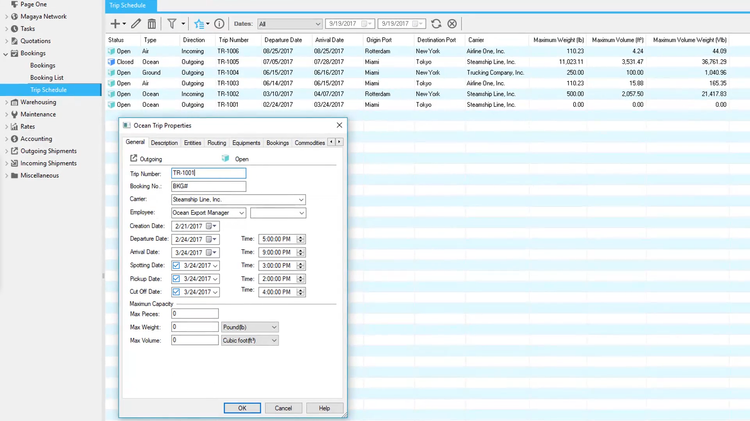Screen dimensions: 750x421
Task: Increase Departure time with spinner
Action: [301, 237]
